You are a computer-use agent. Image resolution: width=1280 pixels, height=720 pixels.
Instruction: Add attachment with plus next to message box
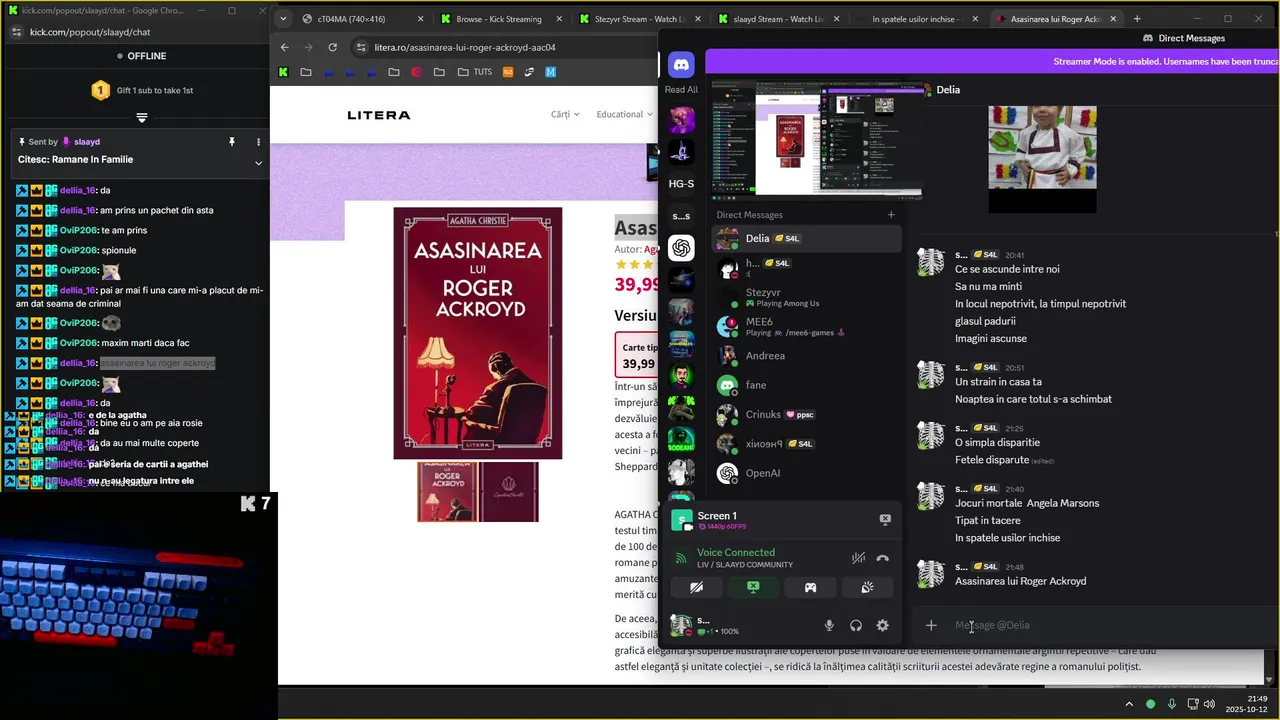tap(931, 625)
